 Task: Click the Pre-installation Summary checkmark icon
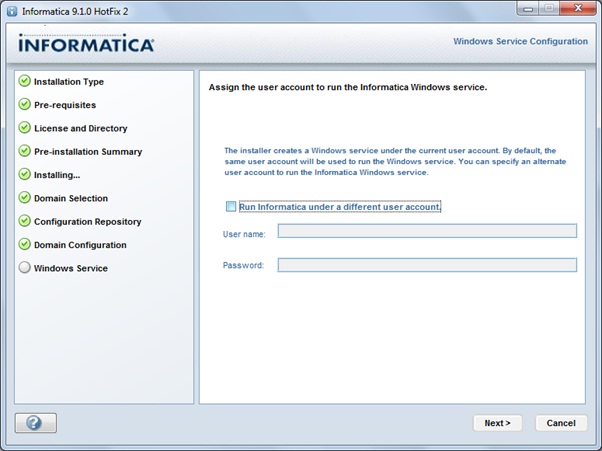(x=25, y=151)
